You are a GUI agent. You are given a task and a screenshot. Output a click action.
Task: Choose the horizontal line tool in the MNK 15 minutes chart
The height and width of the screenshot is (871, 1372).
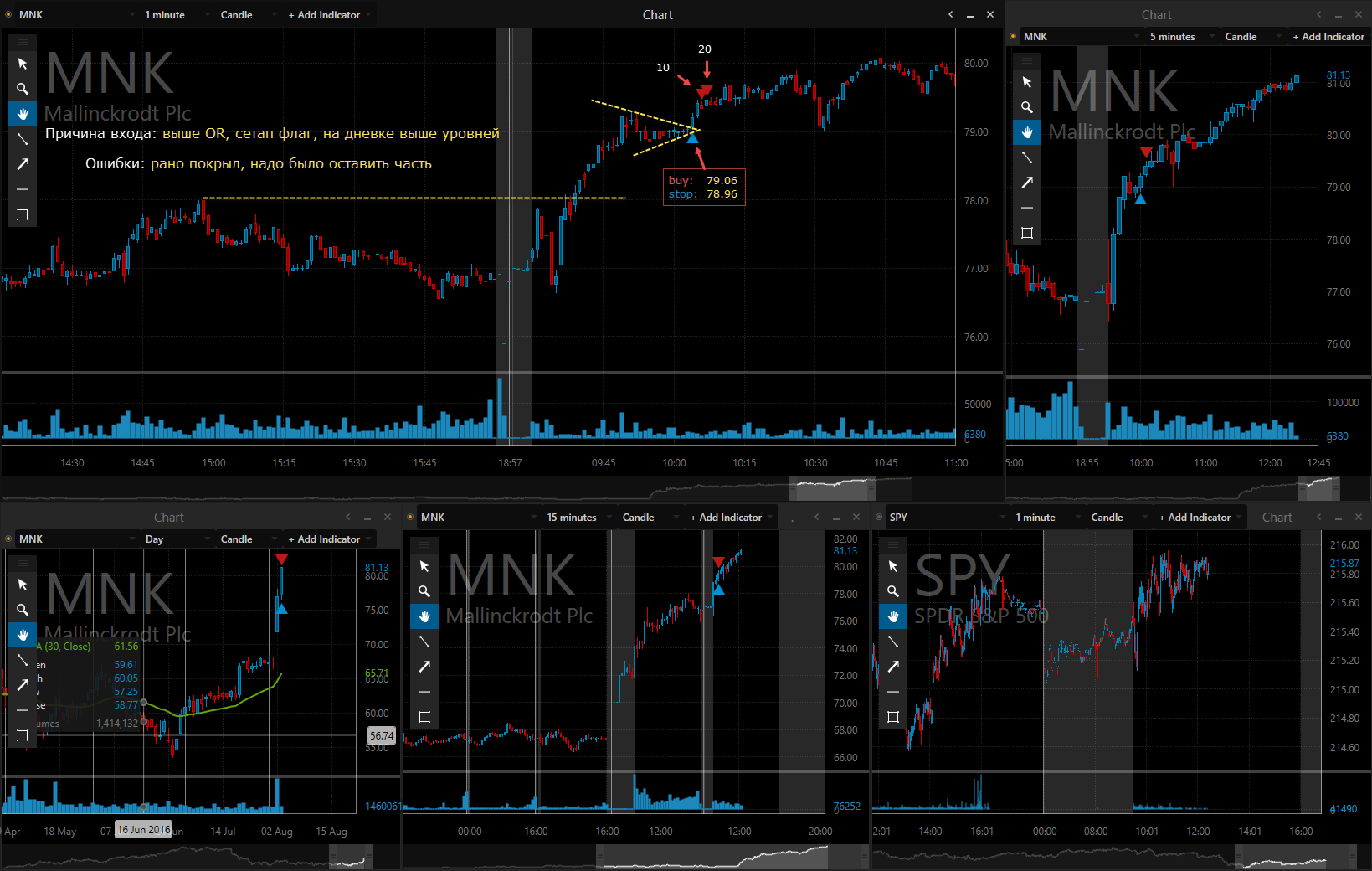424,692
